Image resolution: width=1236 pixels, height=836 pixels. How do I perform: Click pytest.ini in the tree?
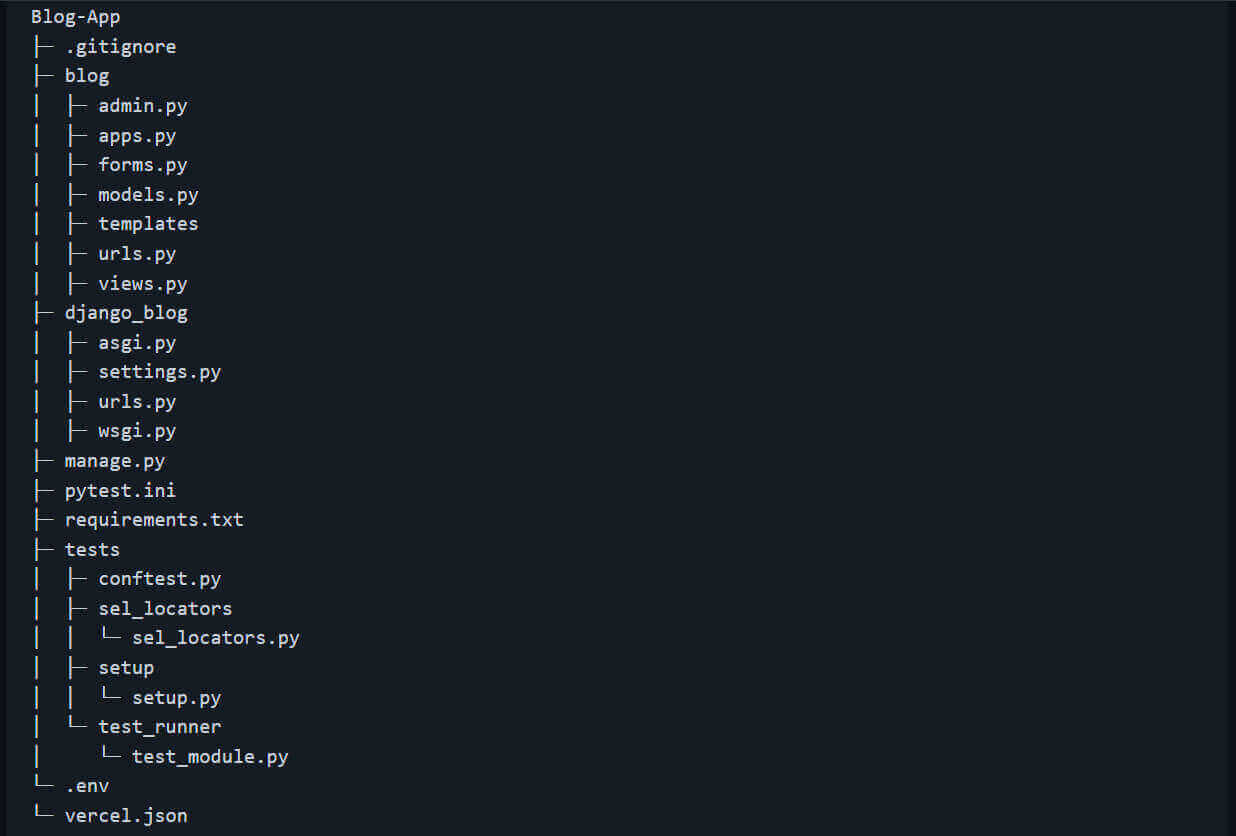(120, 491)
